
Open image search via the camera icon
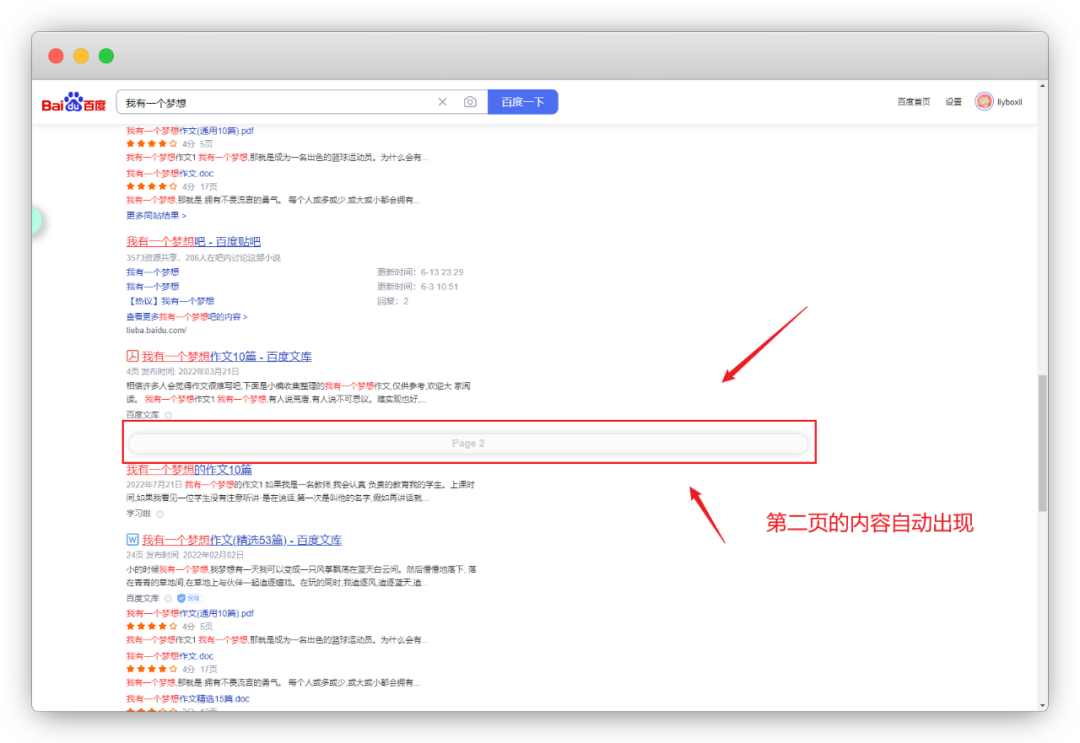click(470, 102)
